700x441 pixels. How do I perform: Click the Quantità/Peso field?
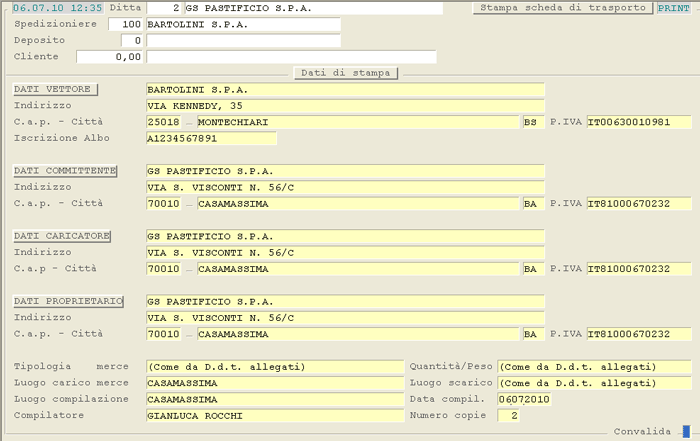pyautogui.click(x=594, y=367)
